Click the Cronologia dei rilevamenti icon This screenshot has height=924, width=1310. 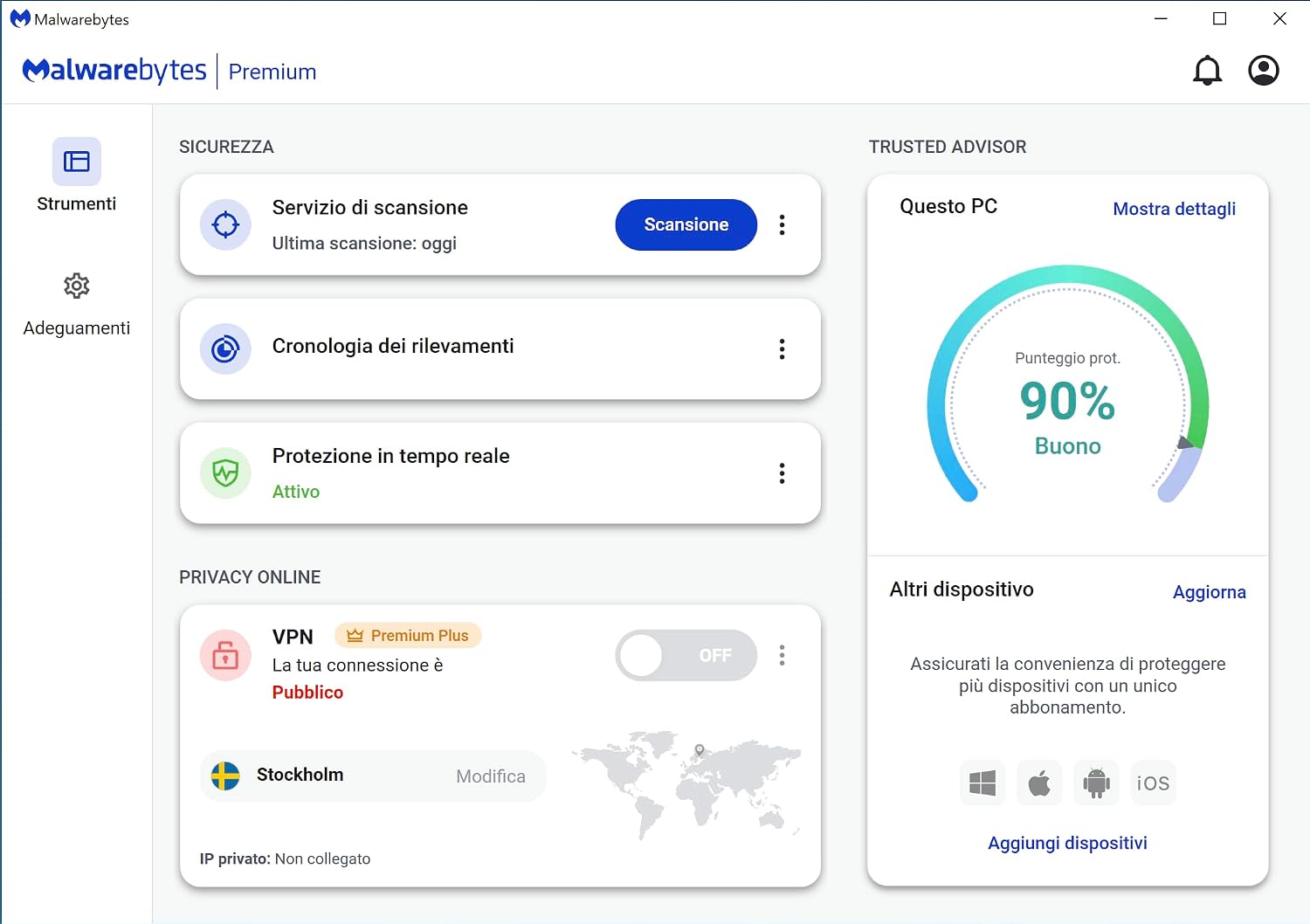[x=225, y=349]
